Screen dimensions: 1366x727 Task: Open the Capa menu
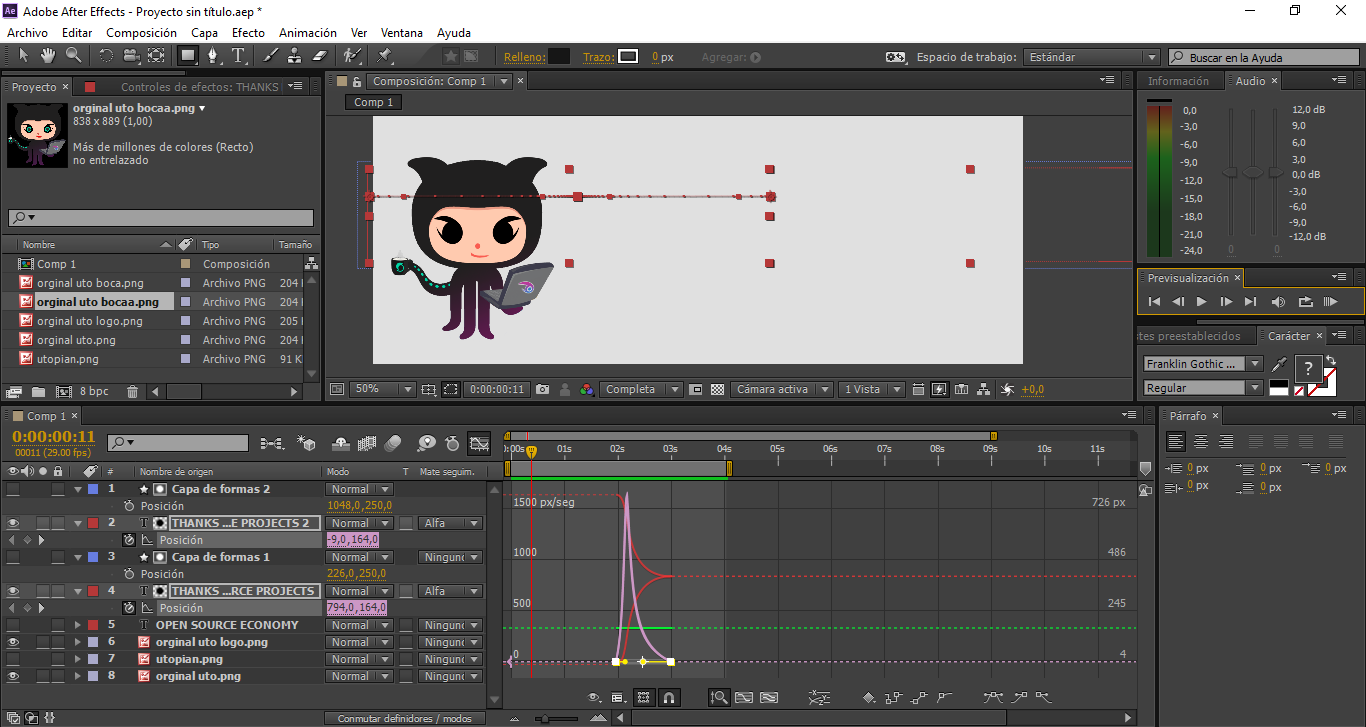coord(205,33)
